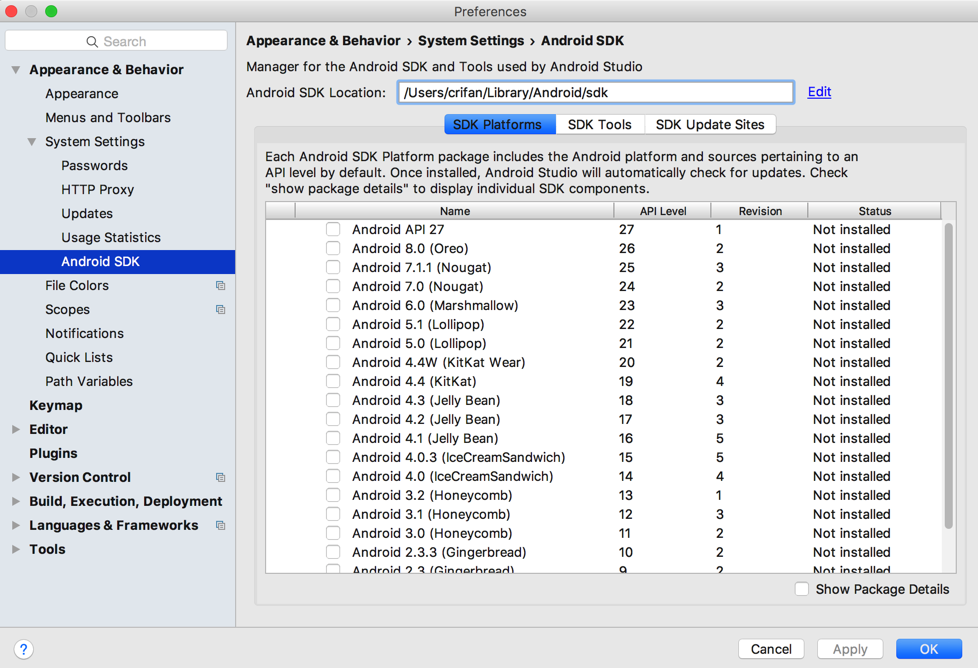Screen dimensions: 978x668
Task: Open the SDK Update Sites tab
Action: click(x=710, y=125)
